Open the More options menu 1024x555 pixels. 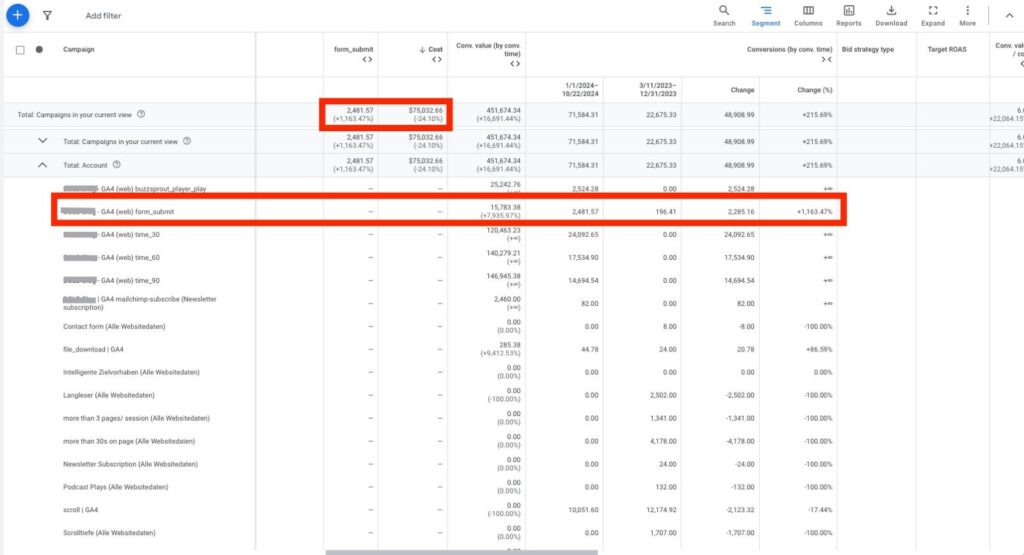pos(967,15)
